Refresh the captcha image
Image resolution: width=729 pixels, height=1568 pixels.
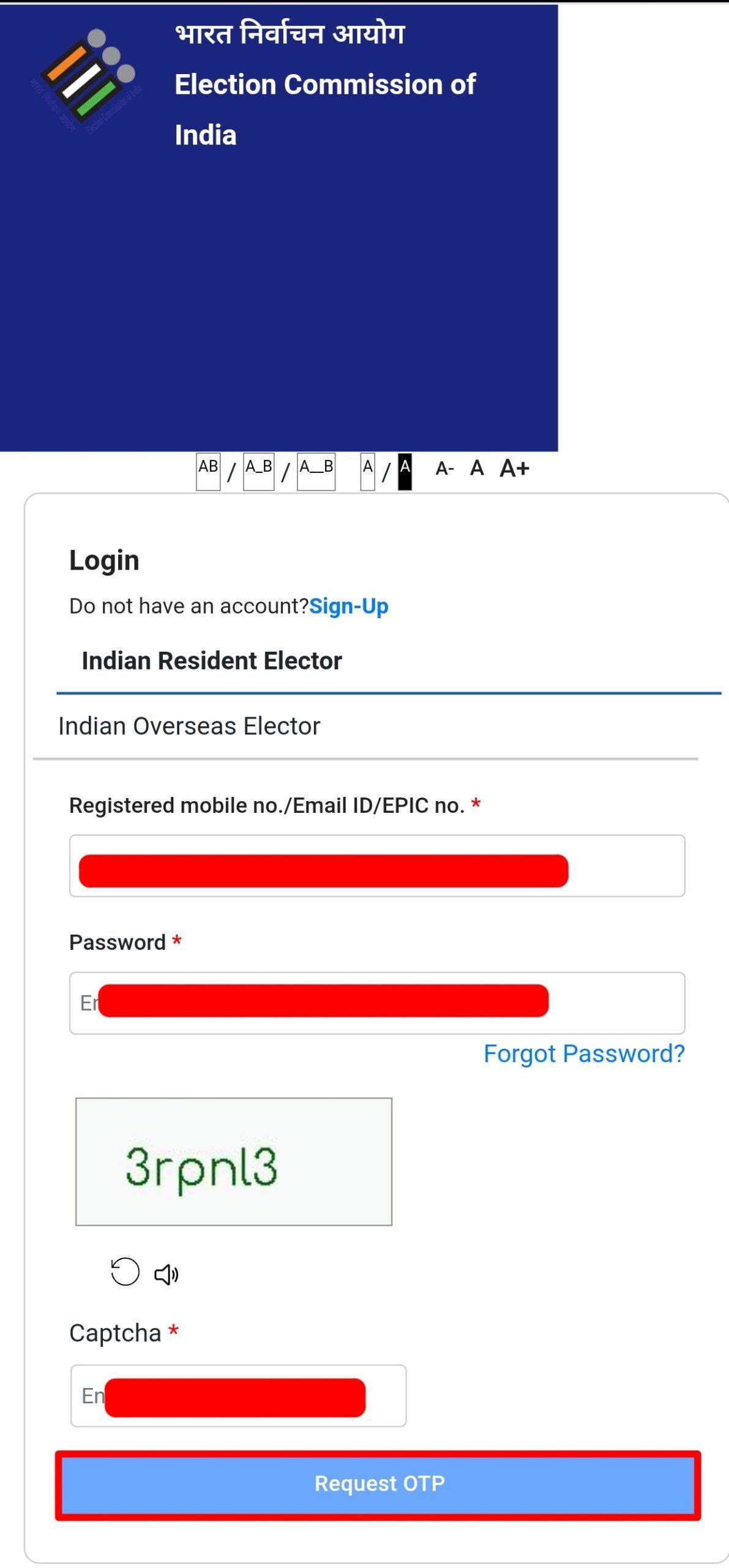125,1272
